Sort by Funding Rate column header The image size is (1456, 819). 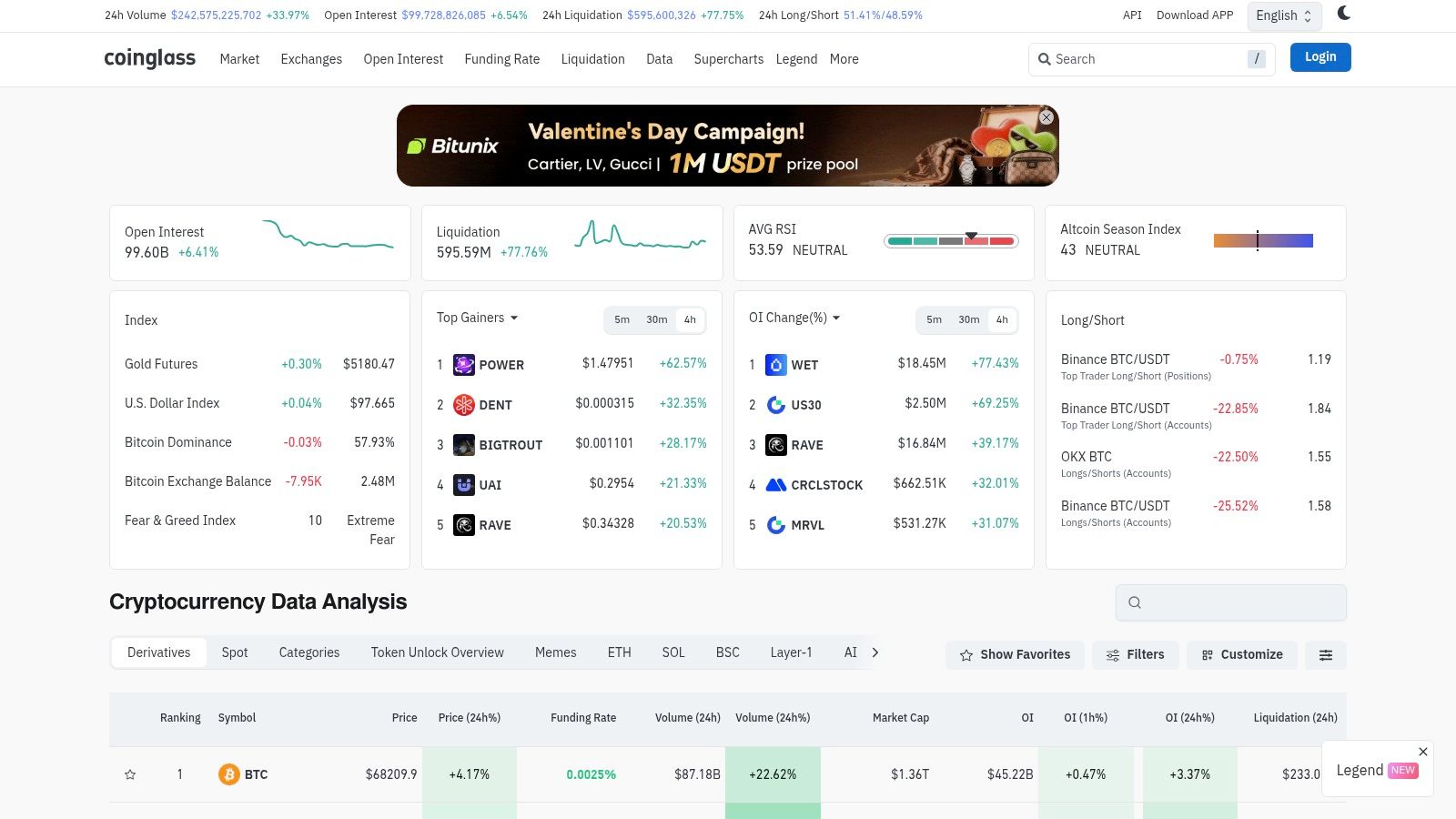[583, 718]
